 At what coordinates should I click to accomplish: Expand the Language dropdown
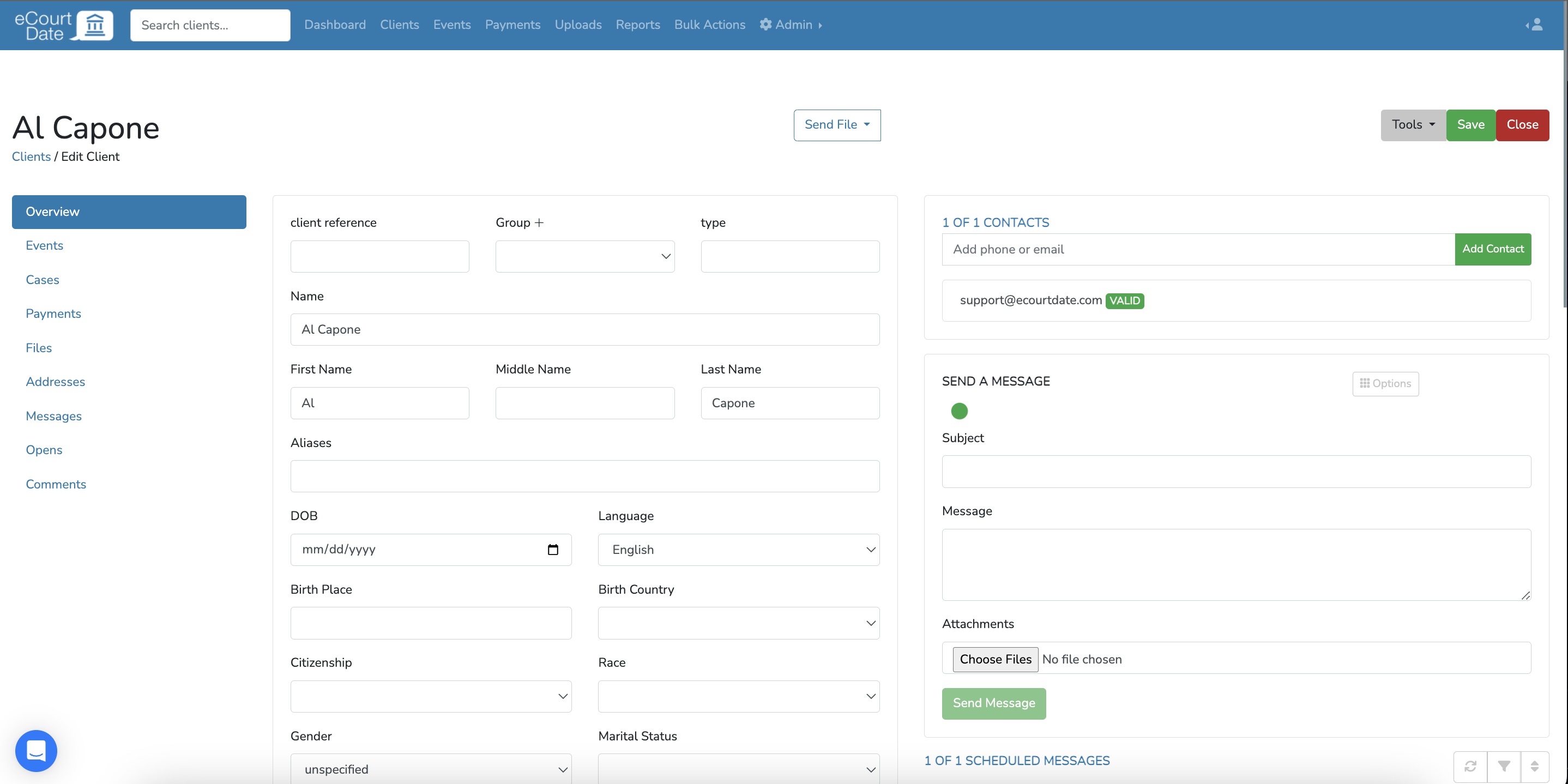(x=738, y=550)
